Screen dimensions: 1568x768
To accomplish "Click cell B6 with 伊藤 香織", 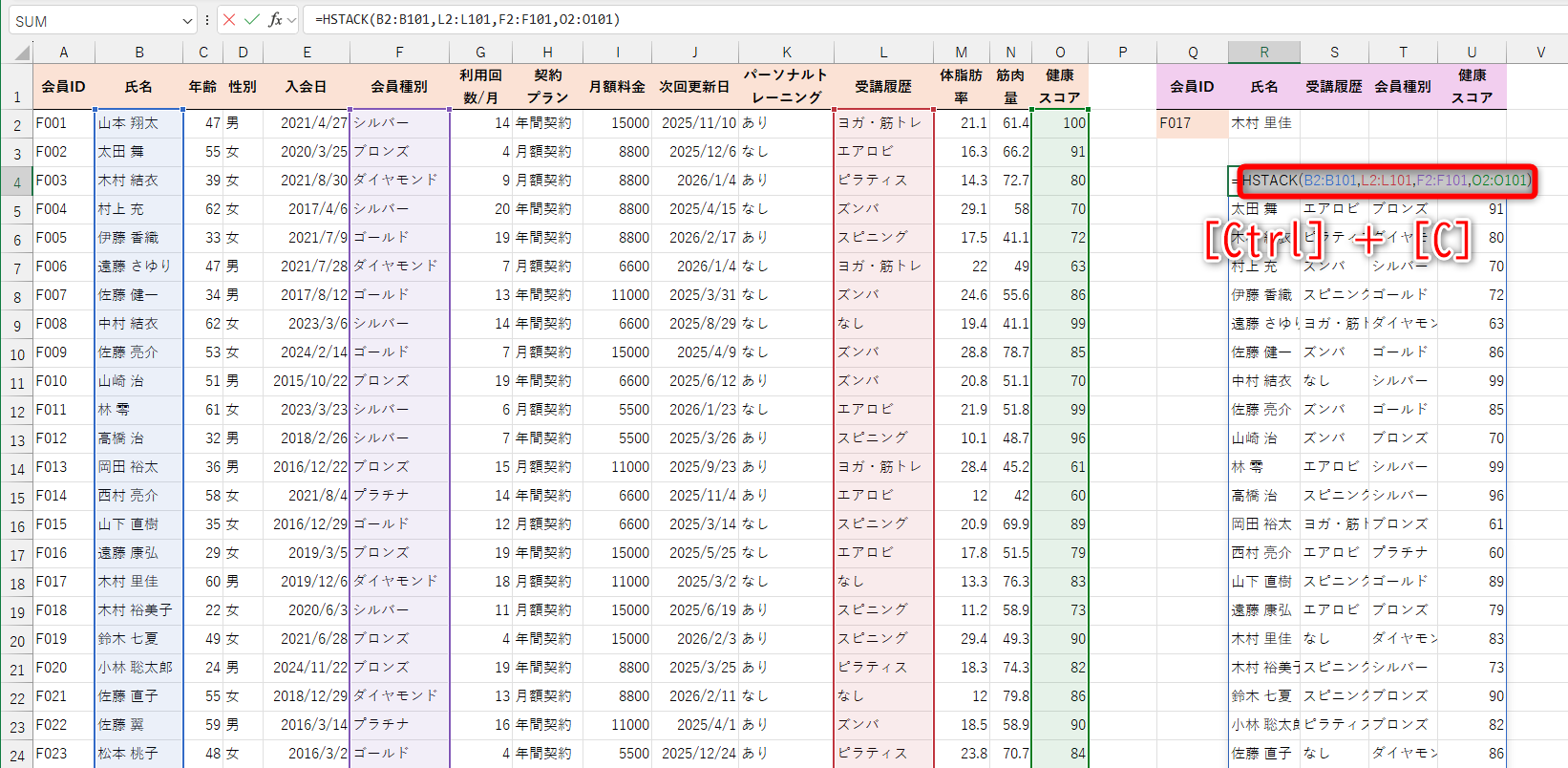I will click(139, 238).
